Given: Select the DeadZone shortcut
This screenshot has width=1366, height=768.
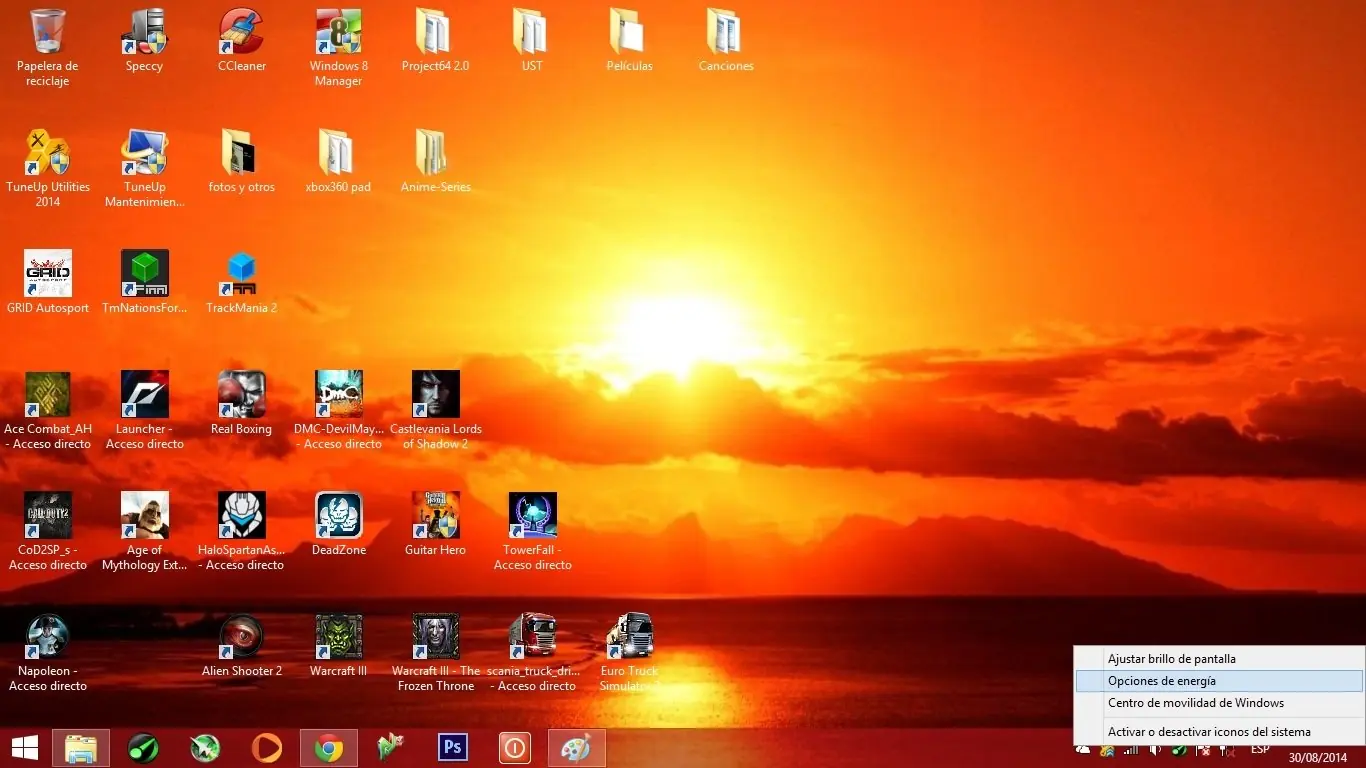Looking at the screenshot, I should (x=338, y=525).
